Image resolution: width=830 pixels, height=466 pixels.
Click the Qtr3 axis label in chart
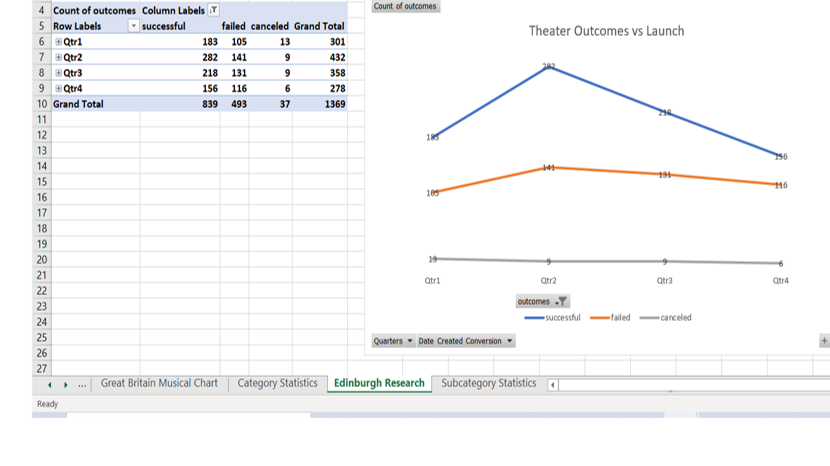pos(665,281)
